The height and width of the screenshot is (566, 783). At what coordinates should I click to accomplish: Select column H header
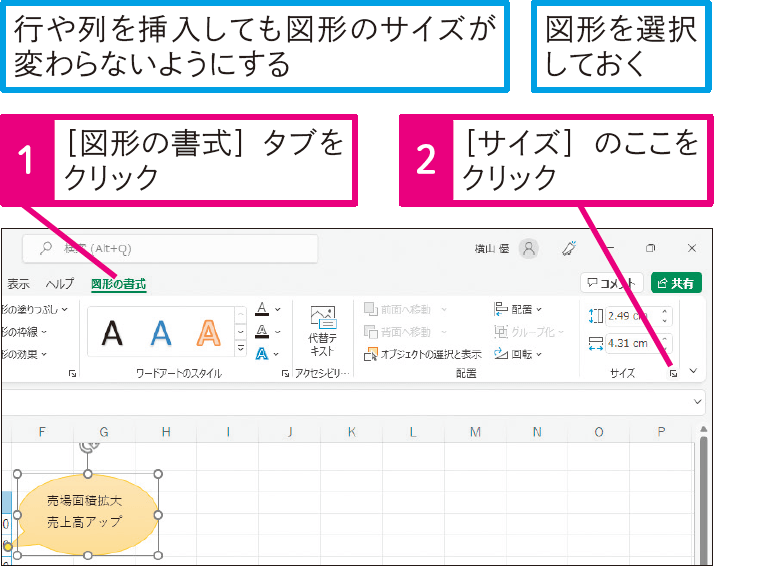click(166, 432)
